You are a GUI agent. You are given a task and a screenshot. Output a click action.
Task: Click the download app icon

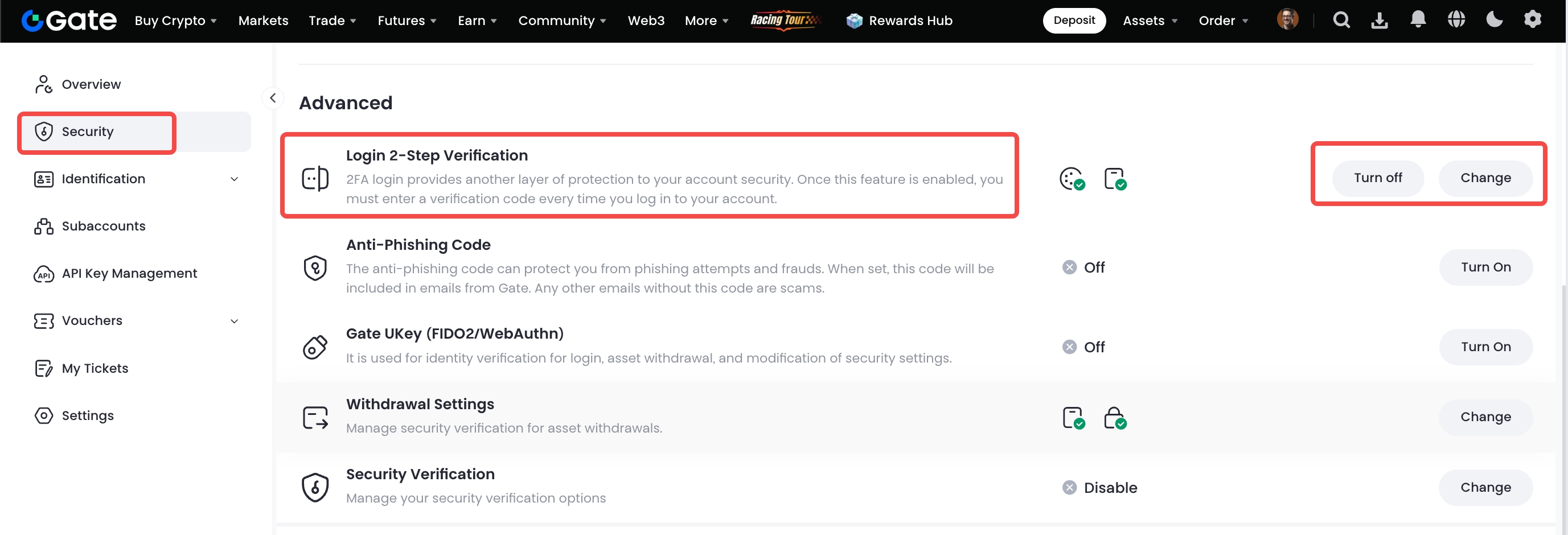click(x=1380, y=20)
